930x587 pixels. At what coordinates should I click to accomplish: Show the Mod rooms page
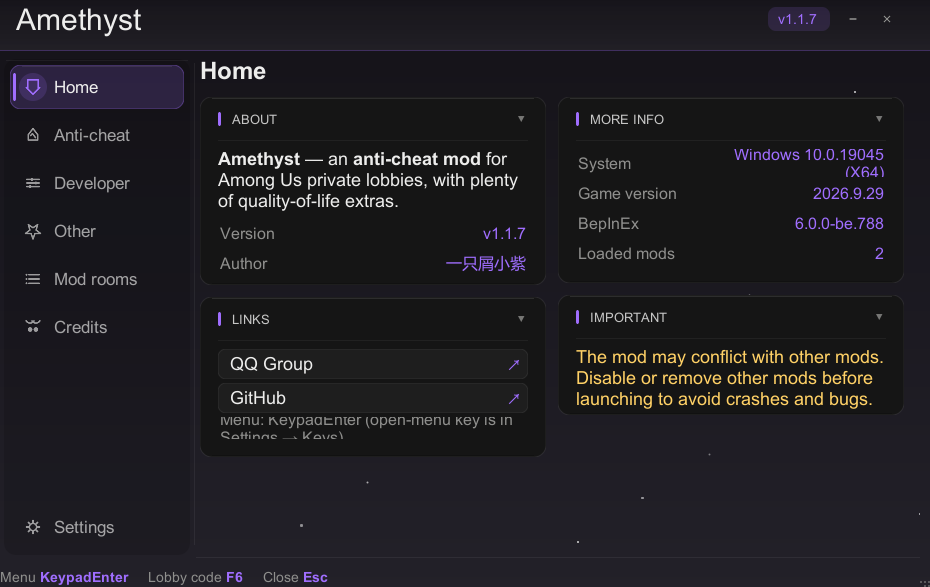97,279
